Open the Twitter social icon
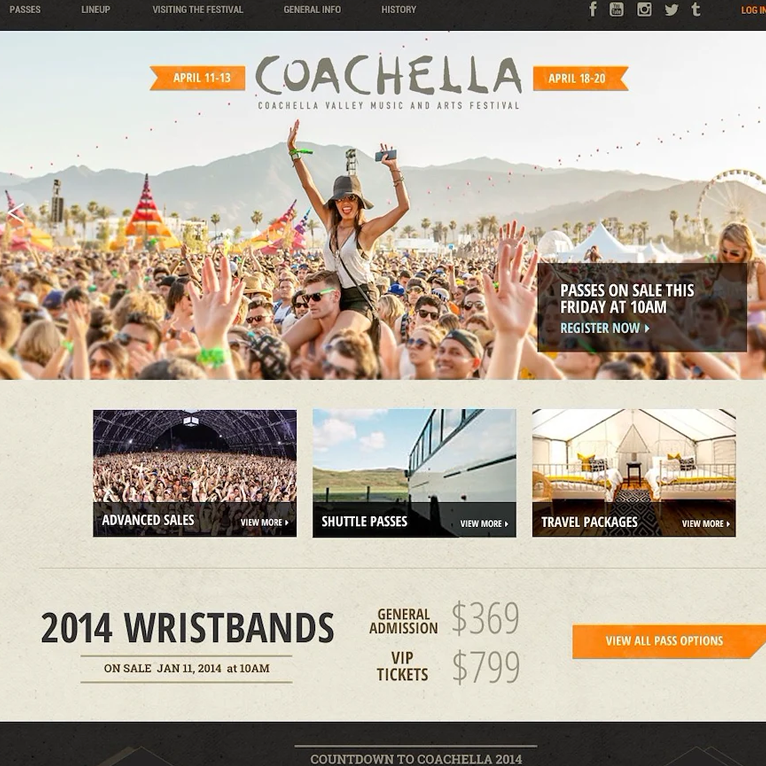Viewport: 766px width, 766px height. (x=672, y=9)
